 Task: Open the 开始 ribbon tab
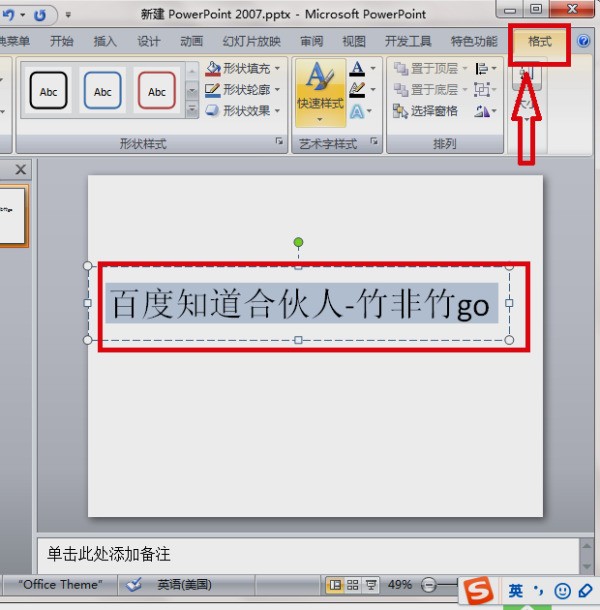[62, 41]
